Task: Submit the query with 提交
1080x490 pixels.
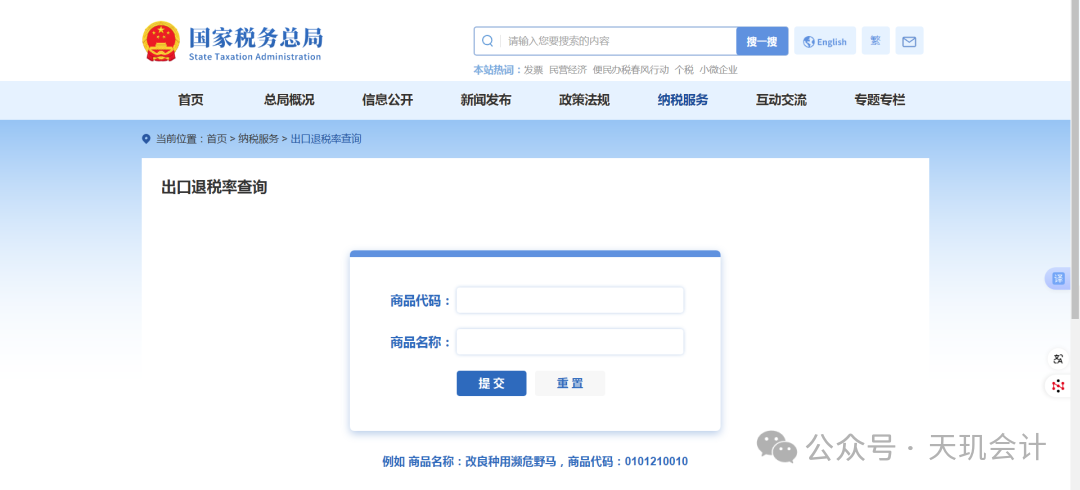Action: point(492,383)
